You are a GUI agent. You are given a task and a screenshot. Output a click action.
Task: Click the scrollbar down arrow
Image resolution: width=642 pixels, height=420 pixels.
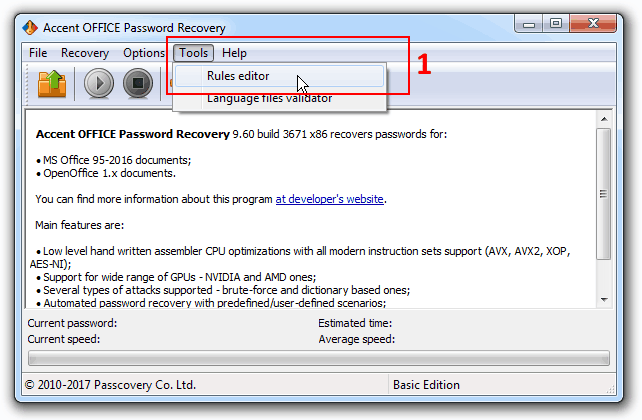604,300
